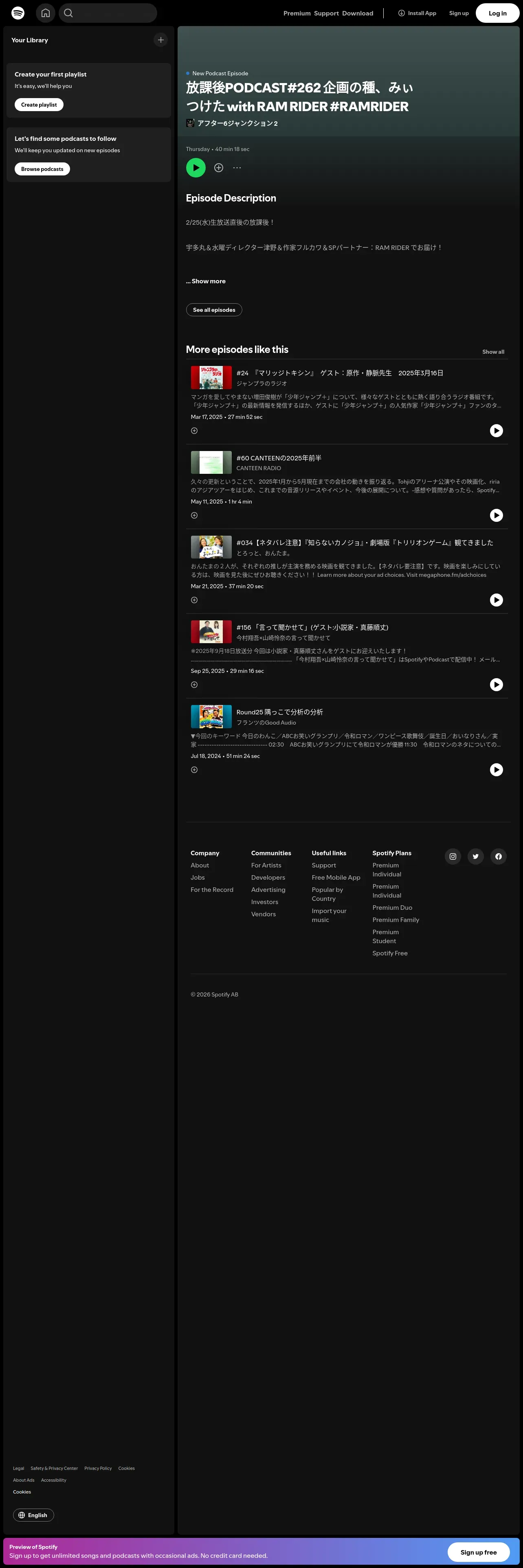Open ジャンプラのラジオ episode thumbnail

click(211, 377)
